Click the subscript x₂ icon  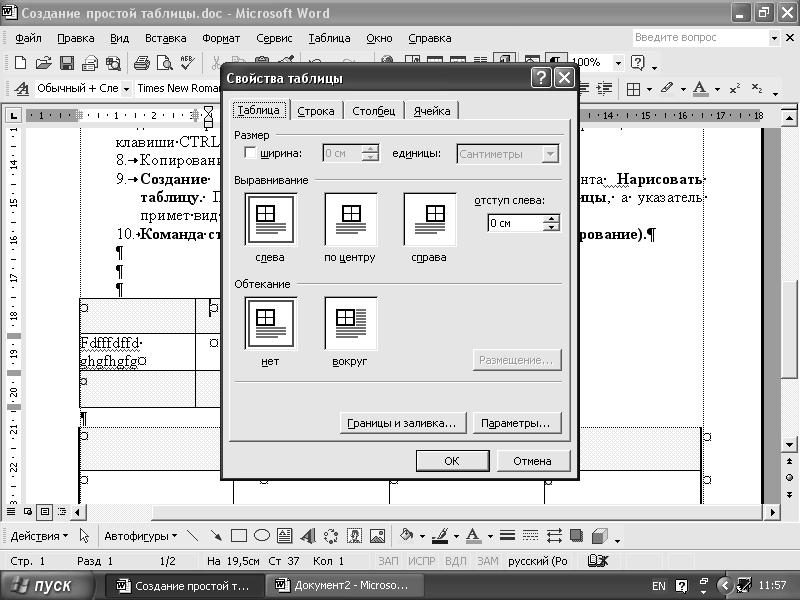(x=757, y=89)
